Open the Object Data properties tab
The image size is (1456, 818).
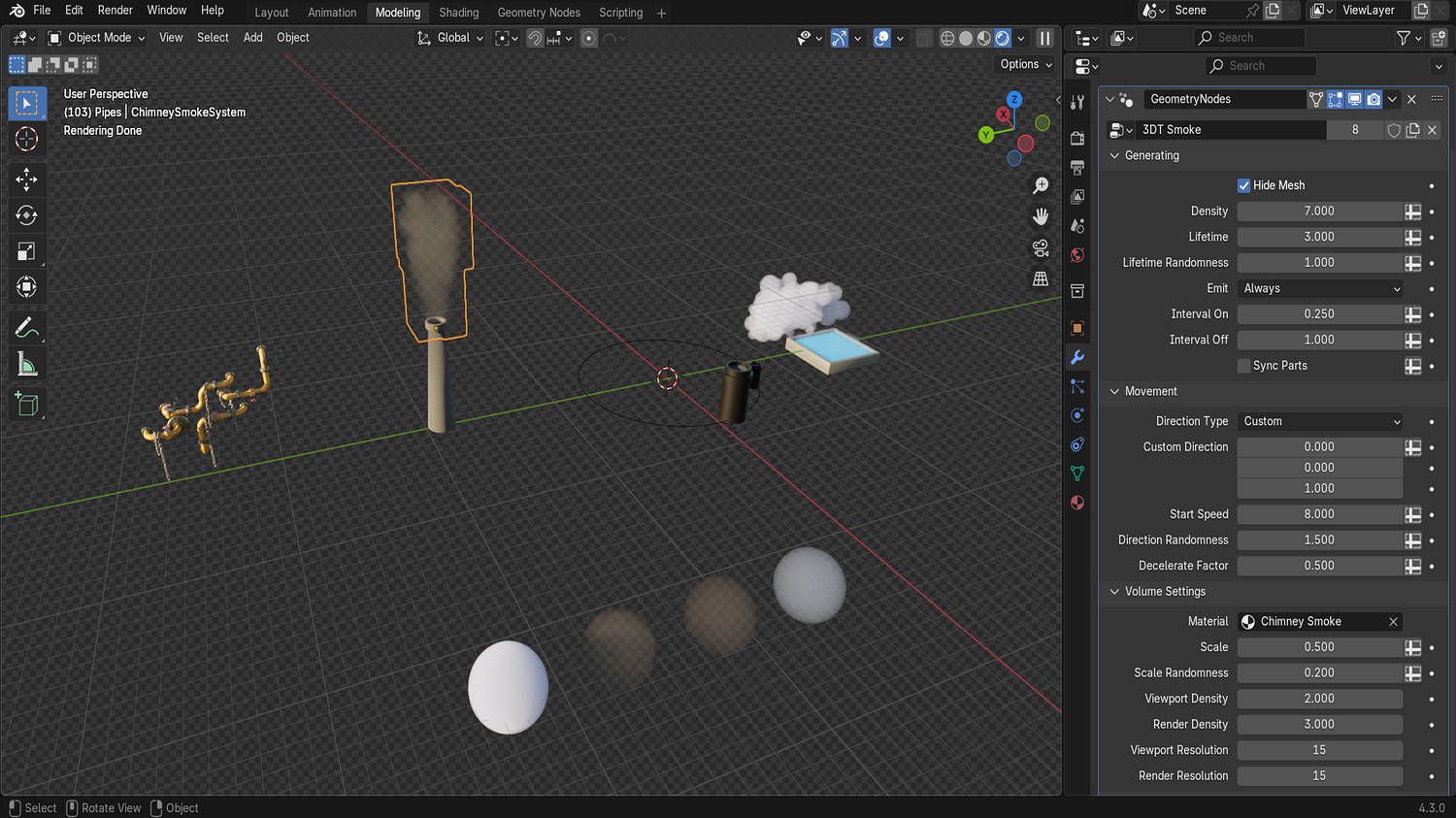(x=1077, y=474)
